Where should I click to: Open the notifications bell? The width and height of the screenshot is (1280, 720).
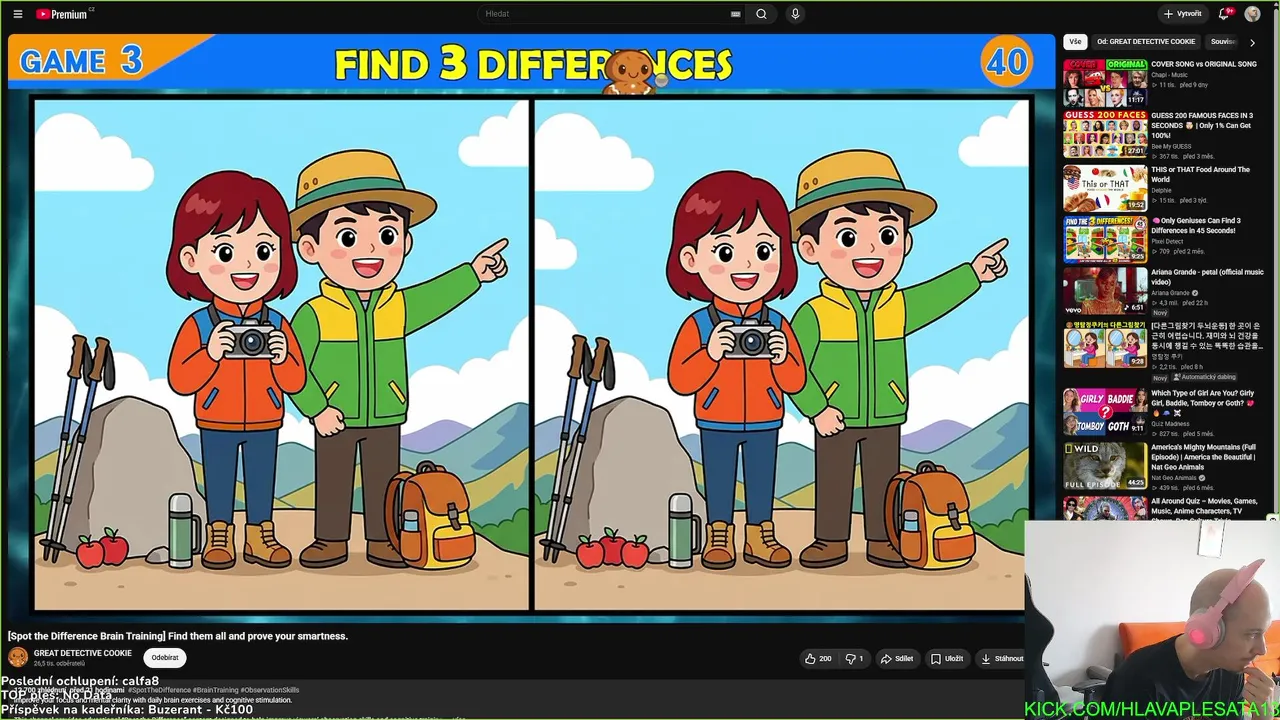tap(1224, 14)
